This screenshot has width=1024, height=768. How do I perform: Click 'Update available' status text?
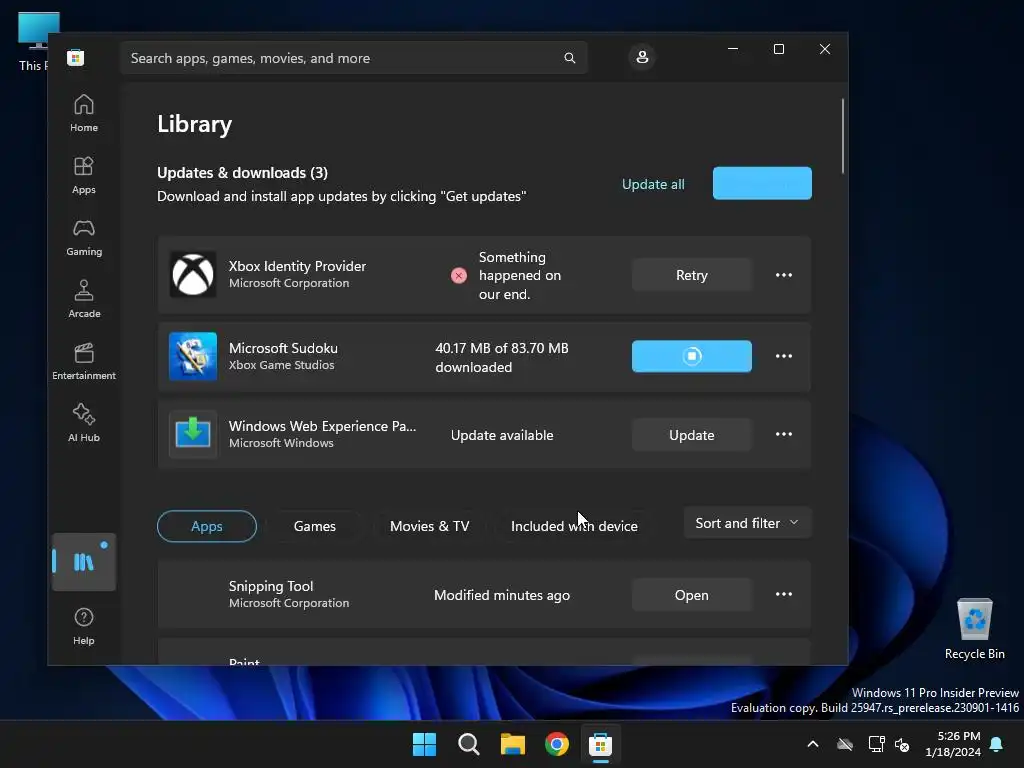pos(502,435)
